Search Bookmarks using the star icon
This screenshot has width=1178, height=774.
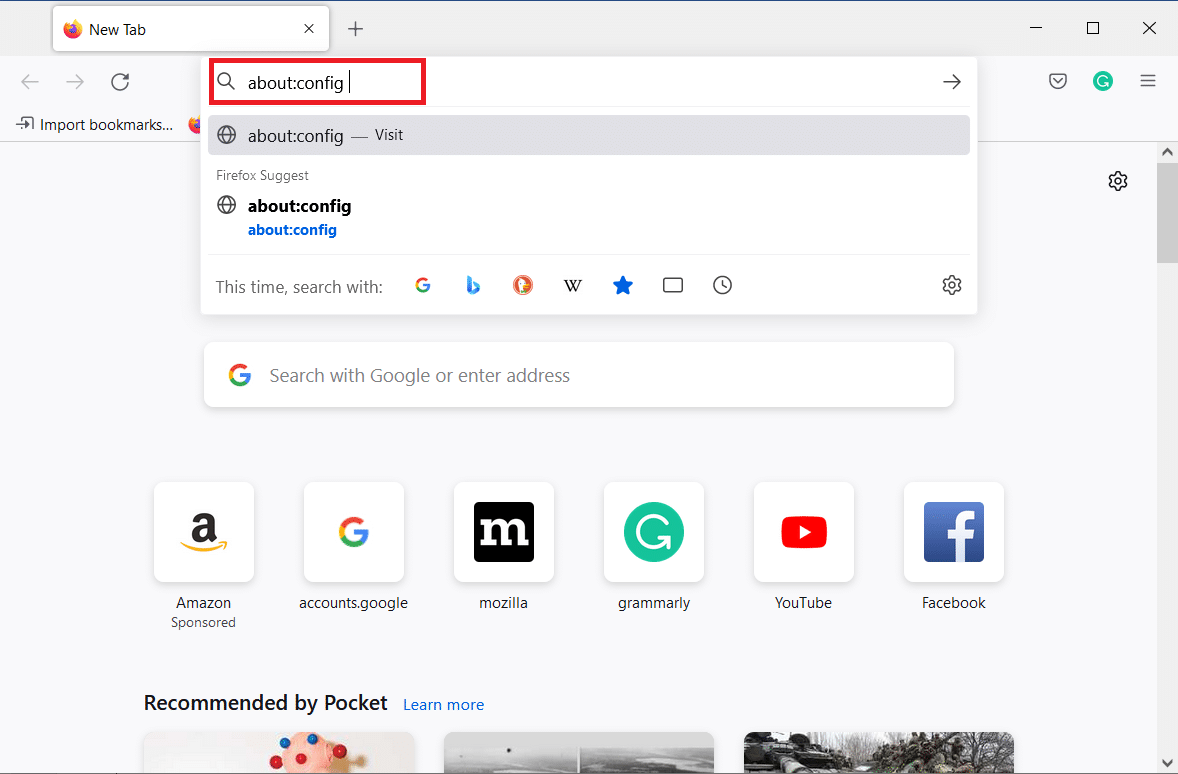623,286
